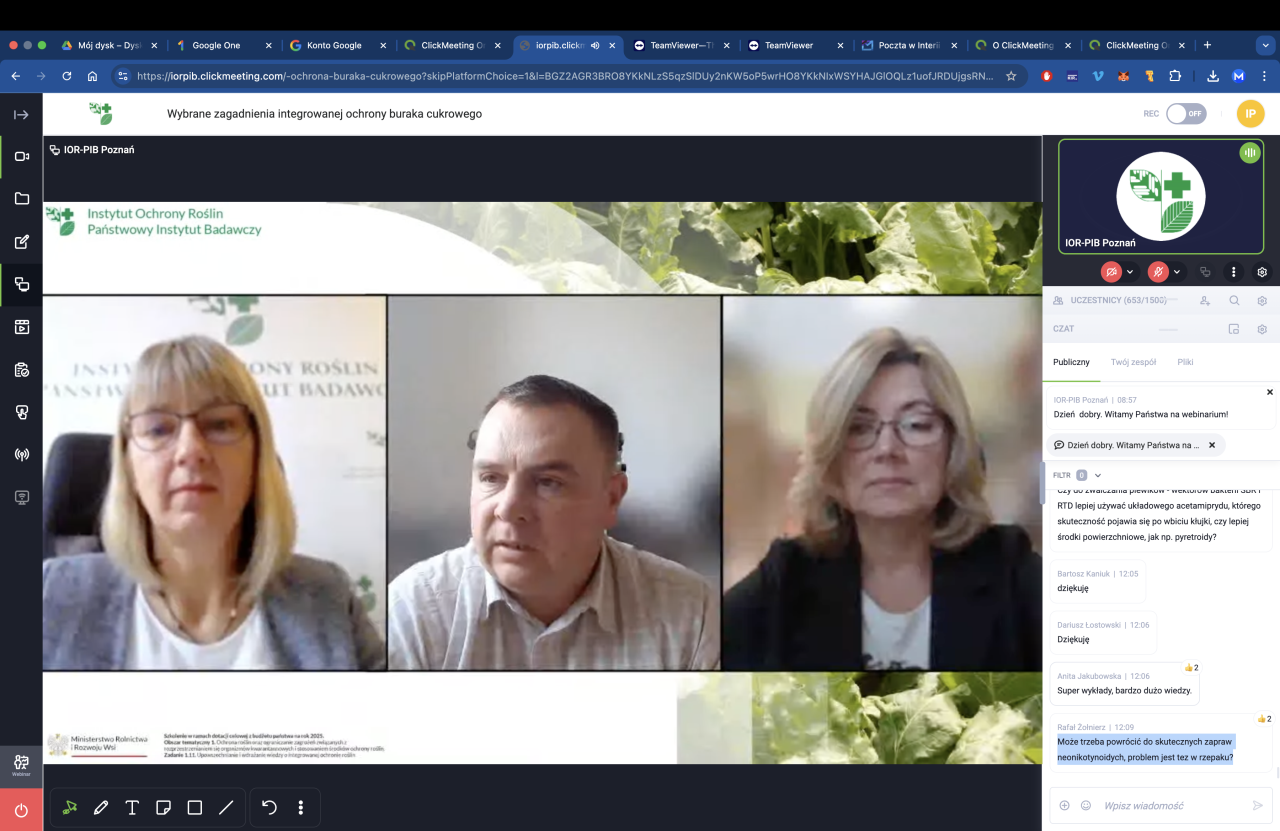This screenshot has width=1280, height=831.
Task: Switch to the Poczta w Interii browser tab
Action: (x=906, y=45)
